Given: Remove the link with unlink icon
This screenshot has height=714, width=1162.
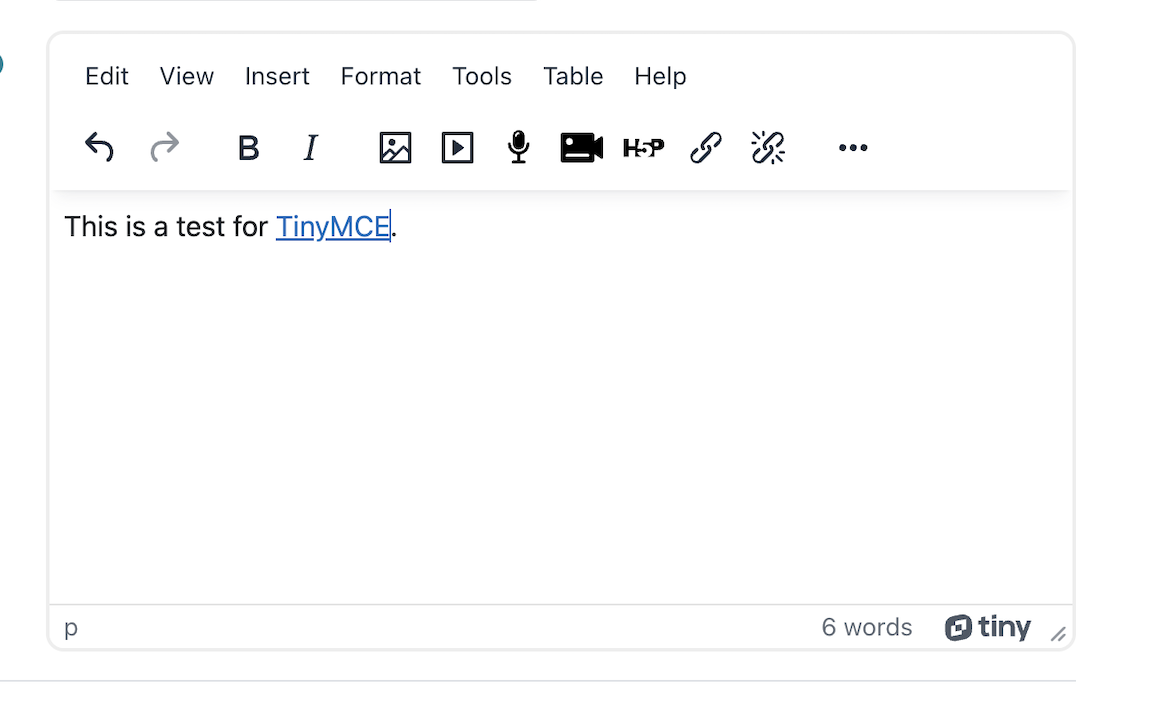Looking at the screenshot, I should tap(768, 147).
